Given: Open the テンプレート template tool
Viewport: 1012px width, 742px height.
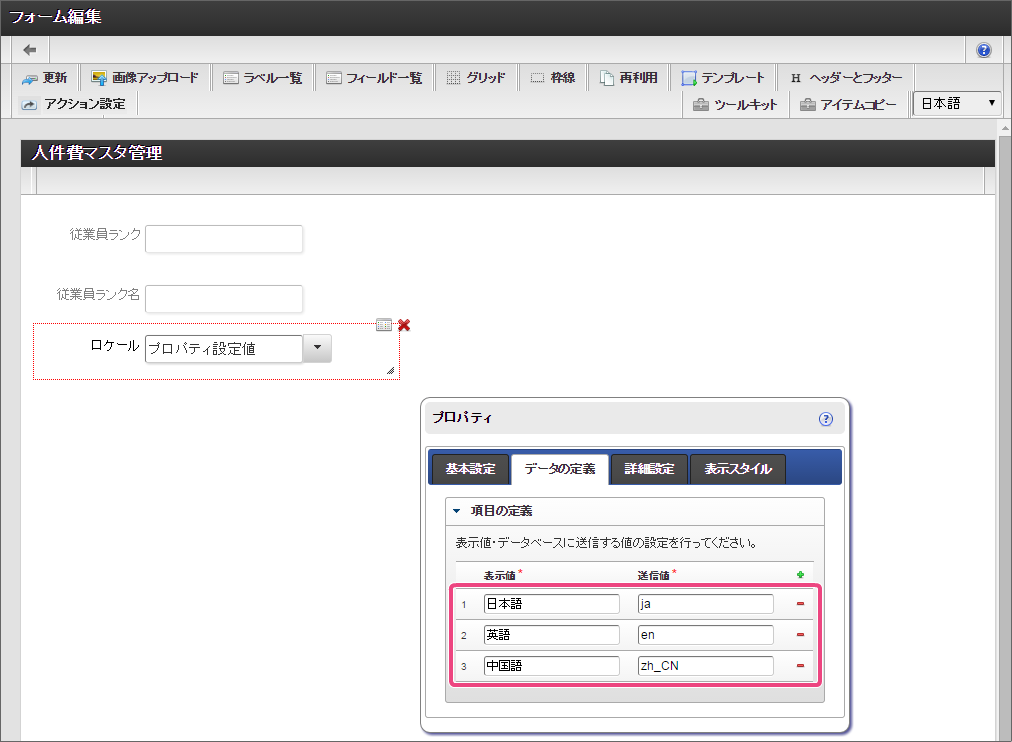Looking at the screenshot, I should tap(723, 78).
